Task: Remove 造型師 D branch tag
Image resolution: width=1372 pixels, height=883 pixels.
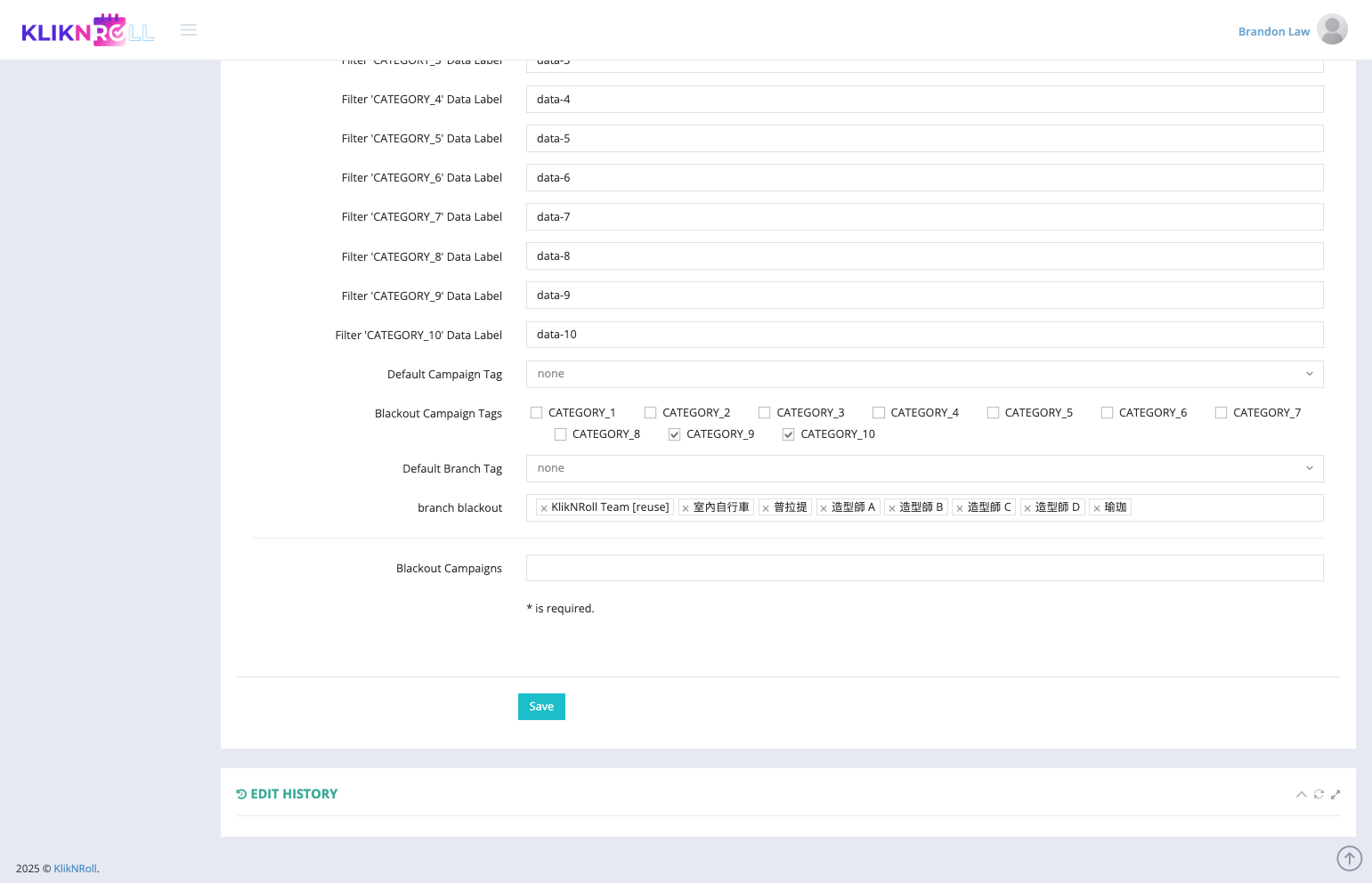Action: click(x=1027, y=508)
